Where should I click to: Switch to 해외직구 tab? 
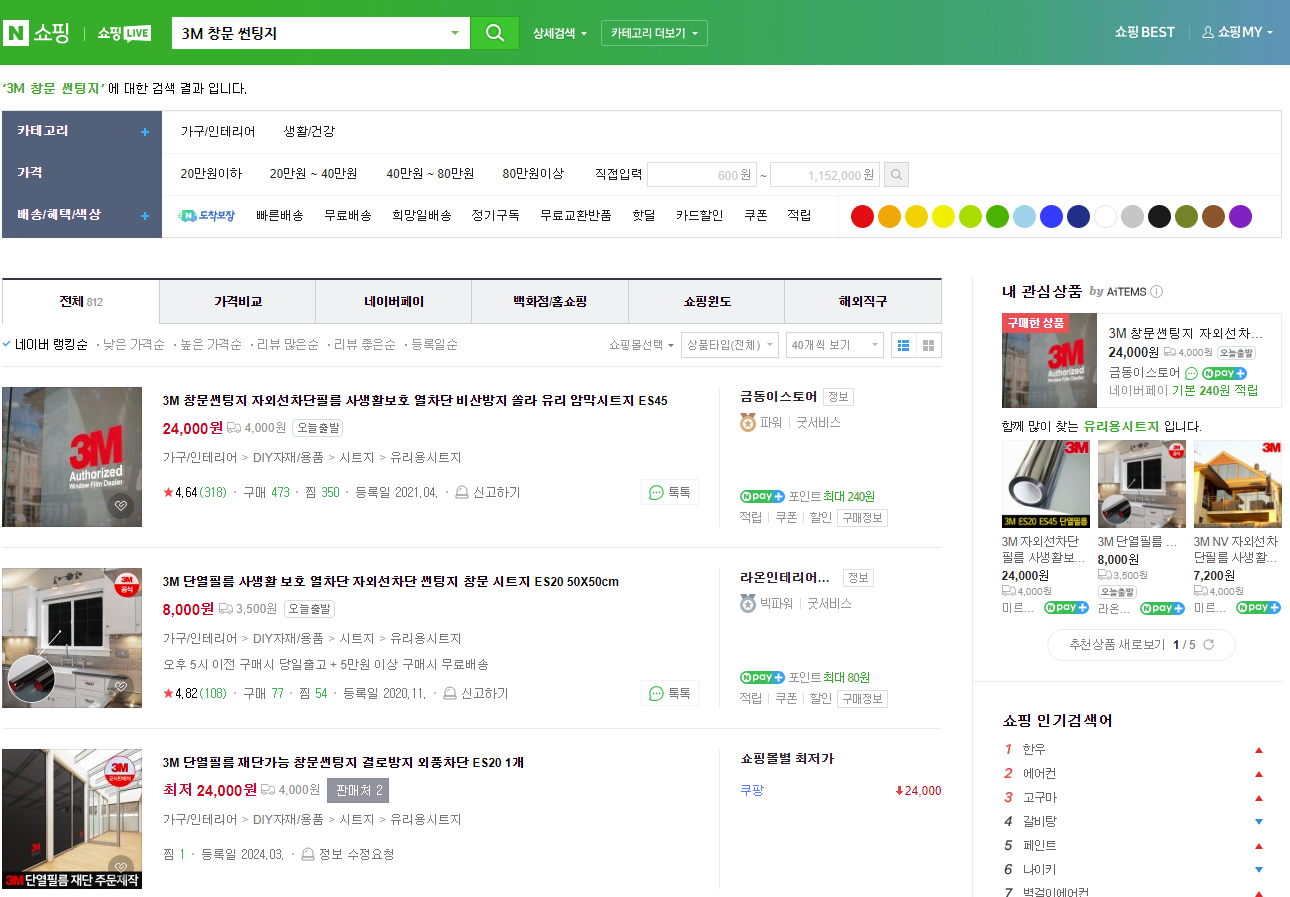(x=863, y=302)
